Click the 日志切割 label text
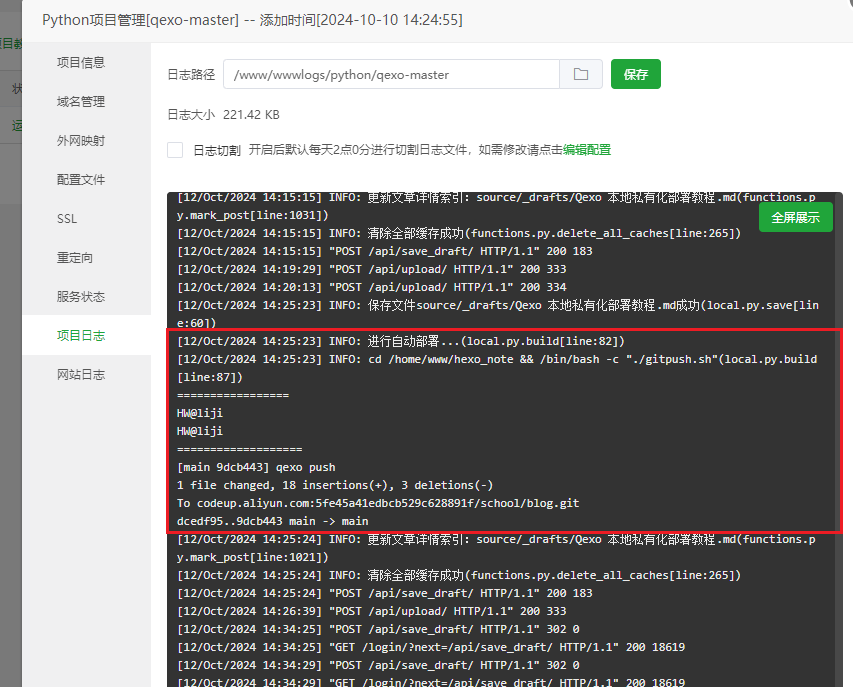The width and height of the screenshot is (853, 687). coord(216,150)
